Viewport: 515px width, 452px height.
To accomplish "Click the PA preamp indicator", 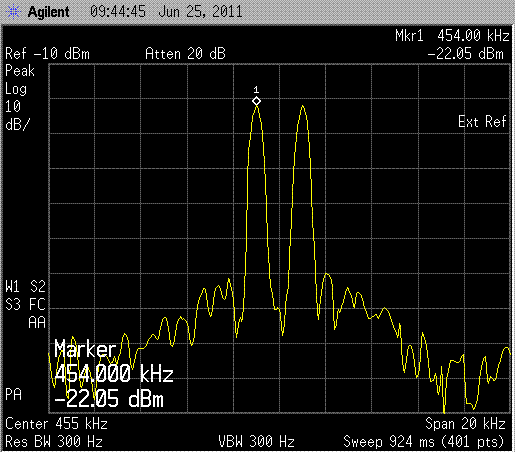I will pyautogui.click(x=13, y=394).
